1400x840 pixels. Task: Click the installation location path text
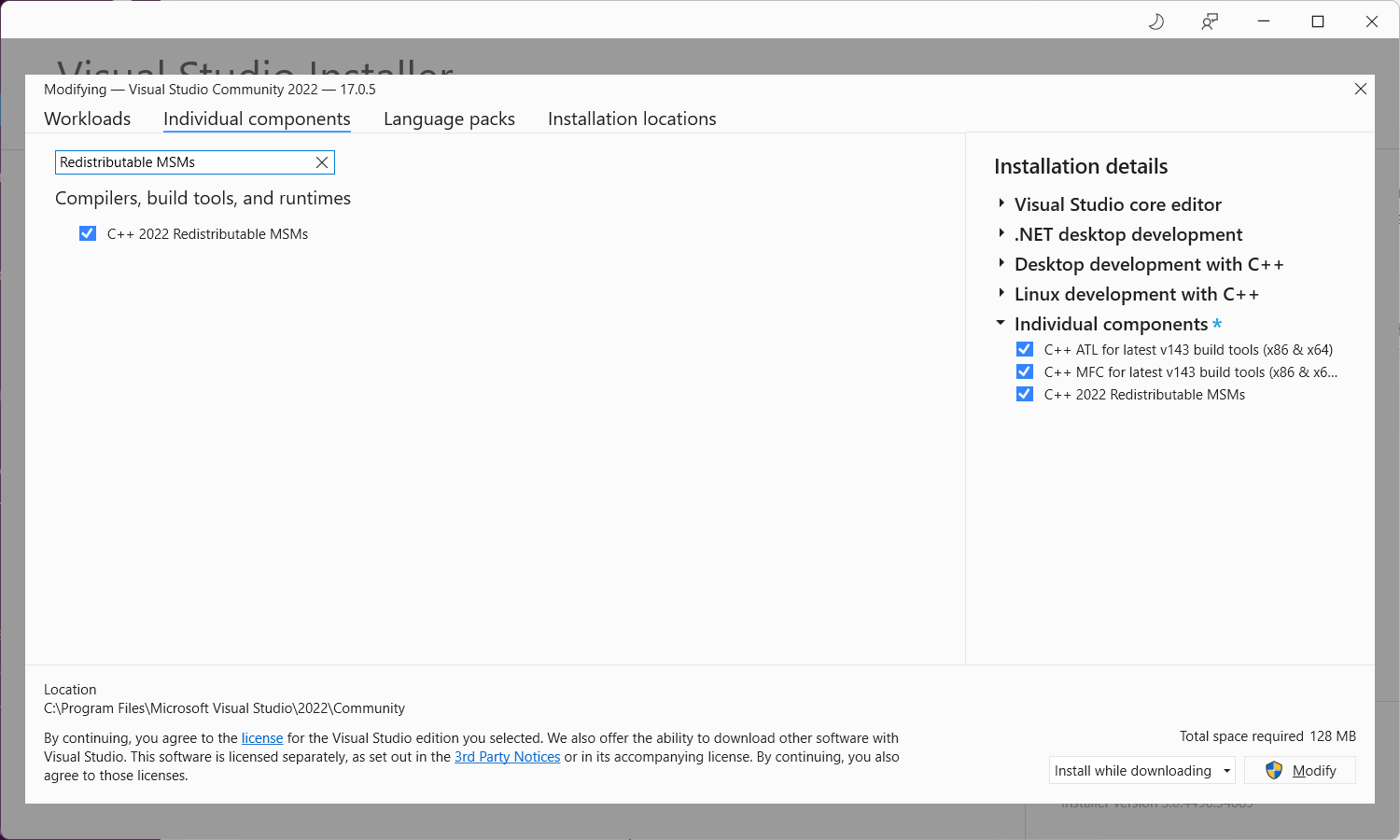224,708
